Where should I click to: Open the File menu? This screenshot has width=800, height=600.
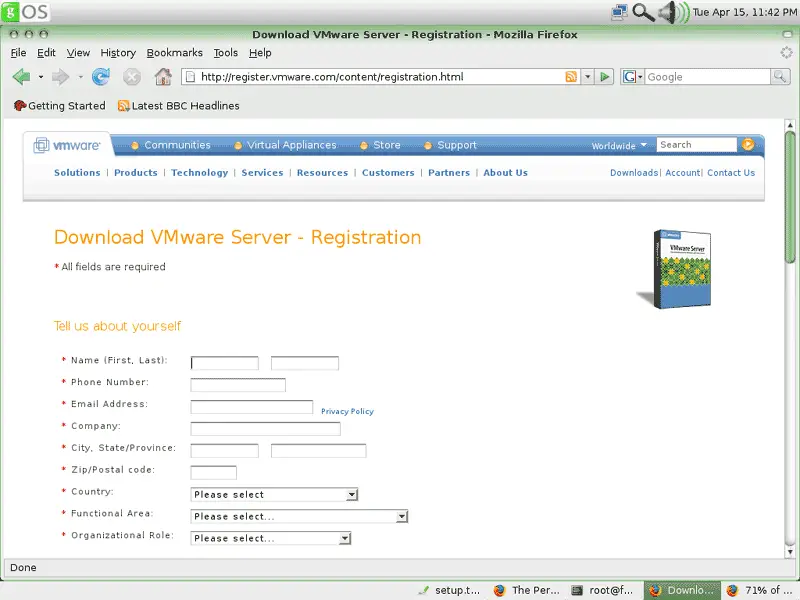18,53
